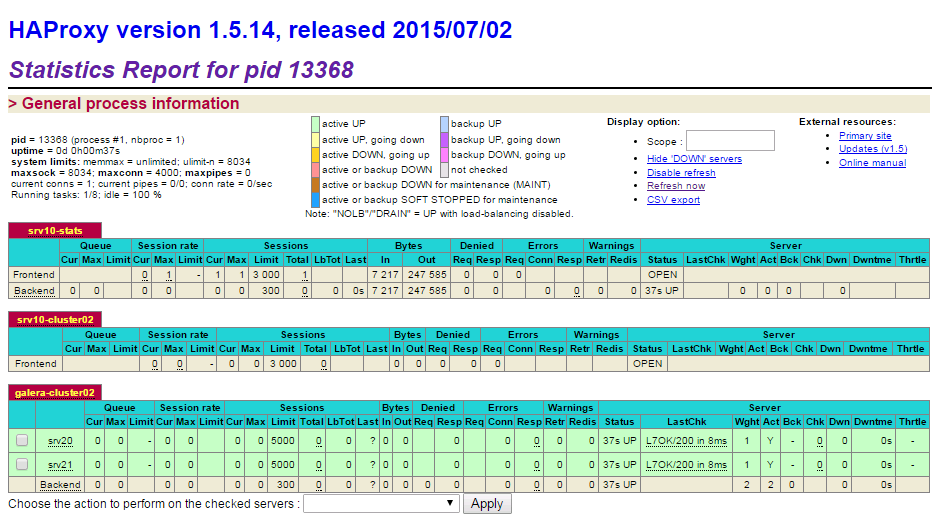Click srv20 LastChk value L7OK/200 in 8ms
The width and height of the screenshot is (934, 519).
pyautogui.click(x=686, y=441)
